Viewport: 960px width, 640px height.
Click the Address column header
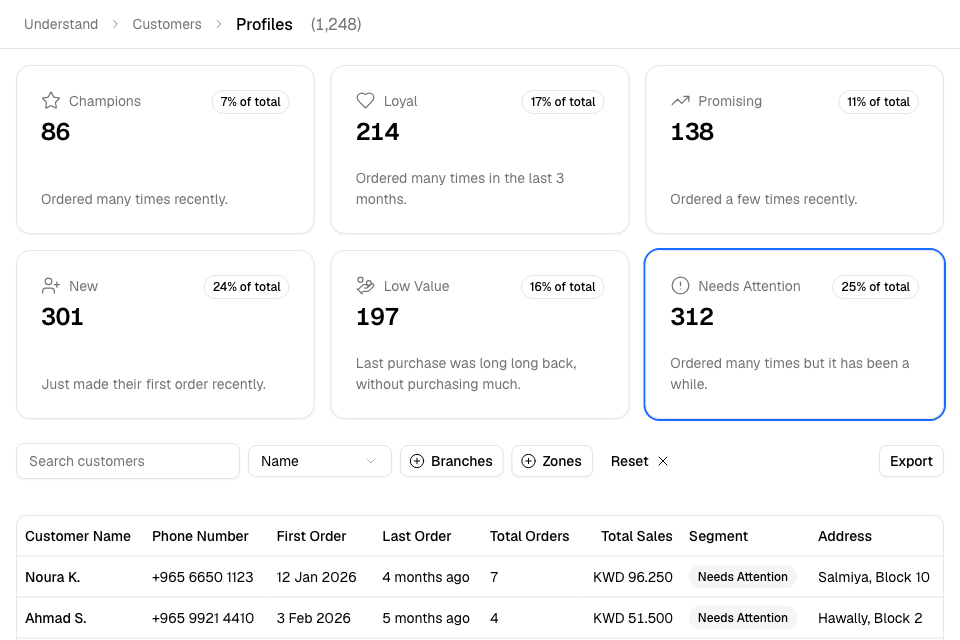(x=845, y=536)
